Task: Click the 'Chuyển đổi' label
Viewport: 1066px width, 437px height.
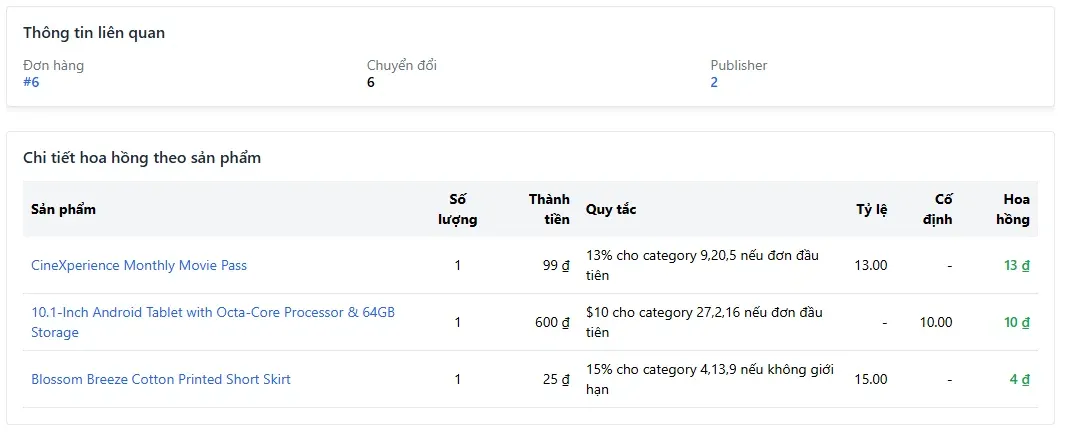Action: point(402,65)
